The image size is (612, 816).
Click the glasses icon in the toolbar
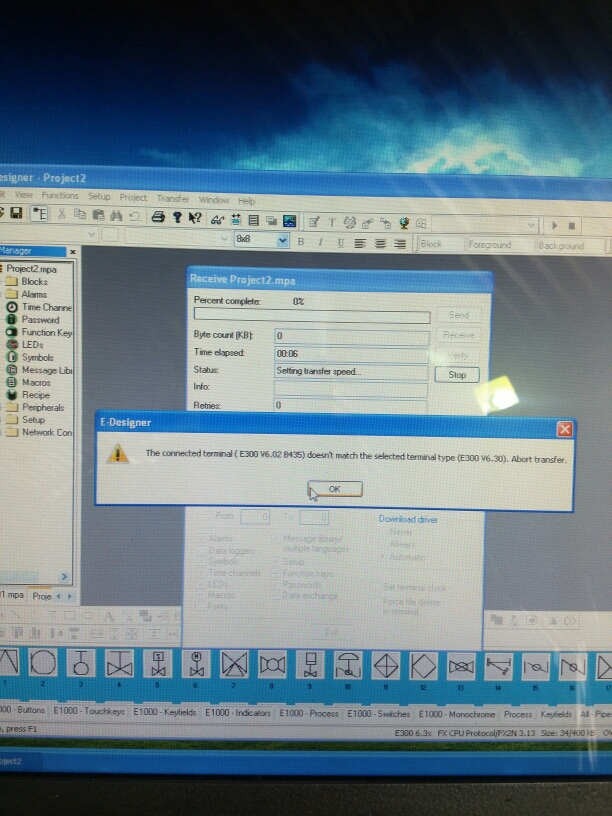click(x=217, y=219)
